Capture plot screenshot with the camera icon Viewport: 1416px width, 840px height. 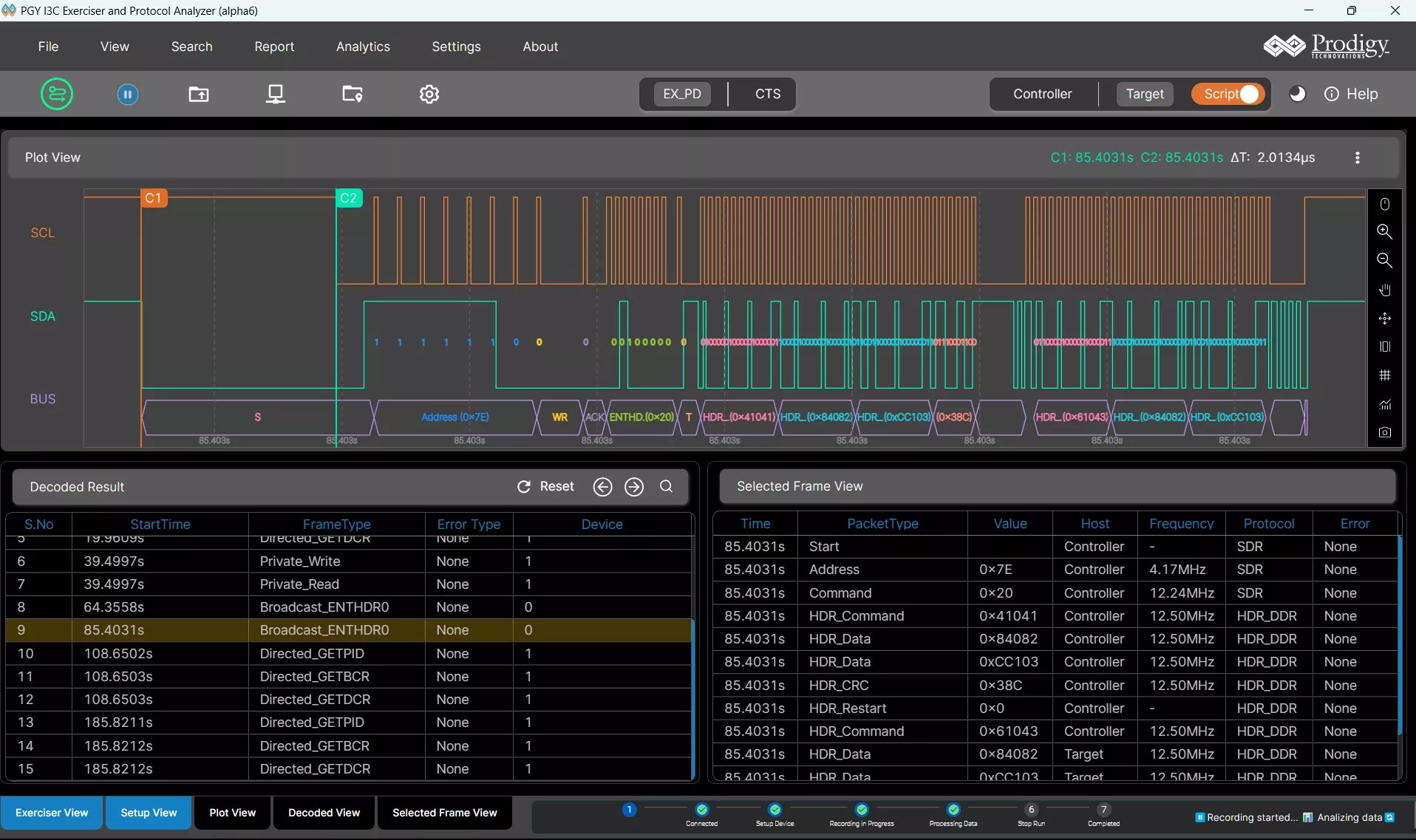click(x=1384, y=432)
